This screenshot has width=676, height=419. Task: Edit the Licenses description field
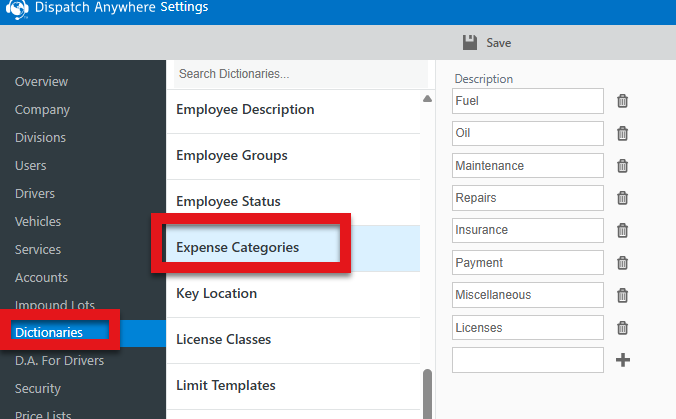tap(528, 328)
